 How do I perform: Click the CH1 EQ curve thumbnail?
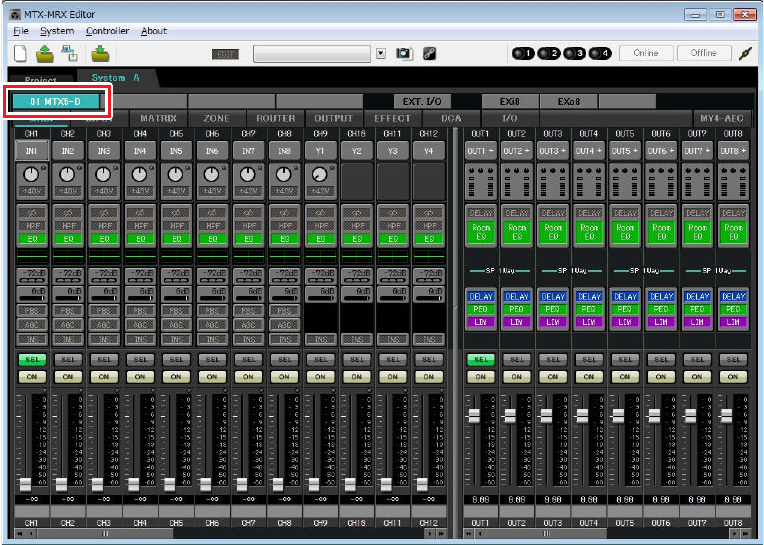click(32, 256)
